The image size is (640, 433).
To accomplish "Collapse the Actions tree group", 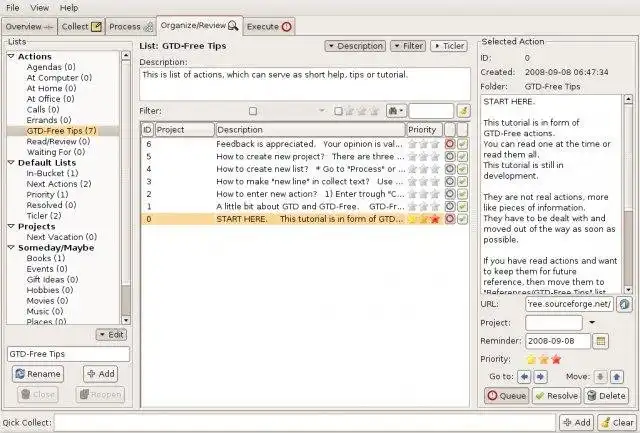I will click(x=11, y=56).
